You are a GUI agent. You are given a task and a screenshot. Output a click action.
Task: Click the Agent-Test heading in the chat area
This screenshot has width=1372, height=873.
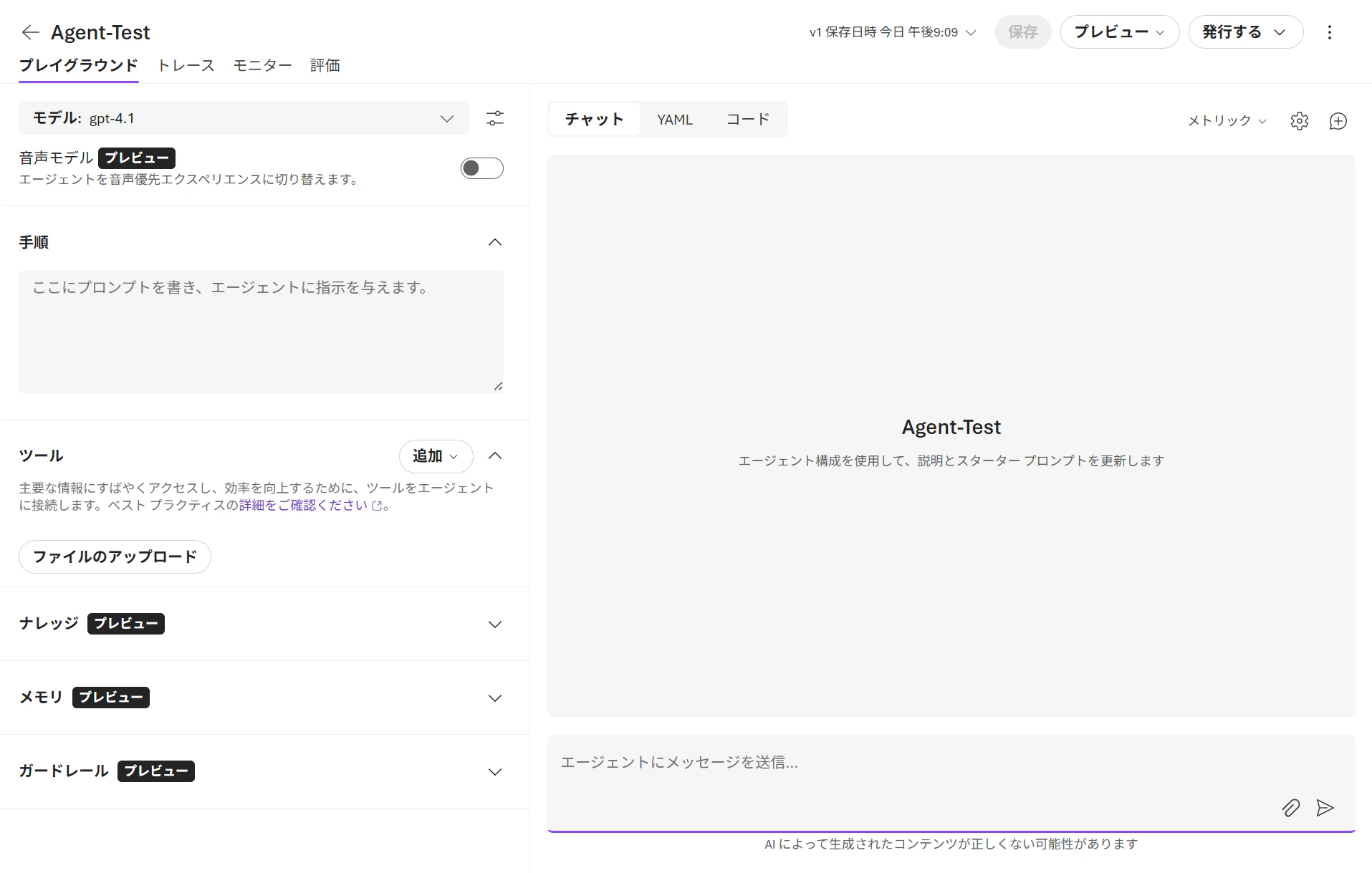[x=951, y=428]
